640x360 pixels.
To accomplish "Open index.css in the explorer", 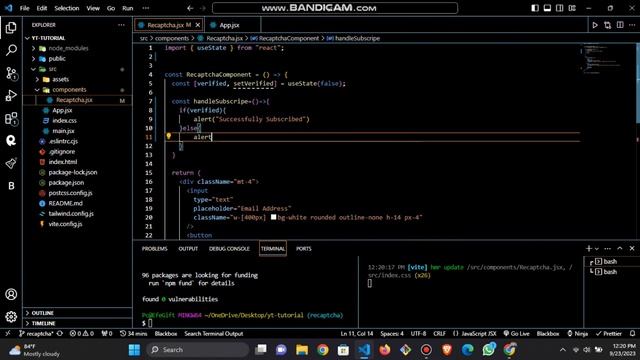I will click(x=64, y=120).
